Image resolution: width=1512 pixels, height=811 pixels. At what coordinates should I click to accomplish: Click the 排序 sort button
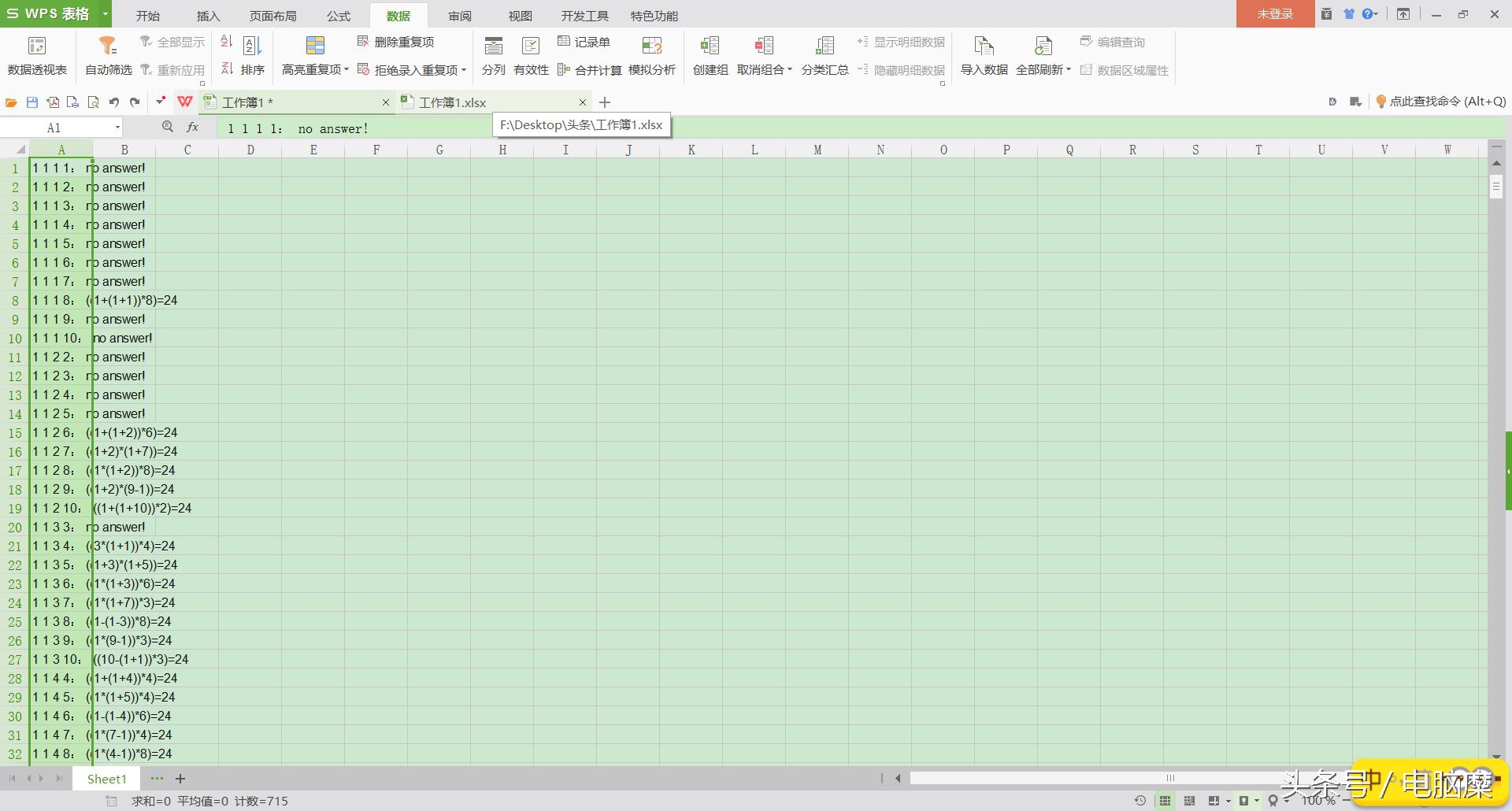tap(252, 56)
